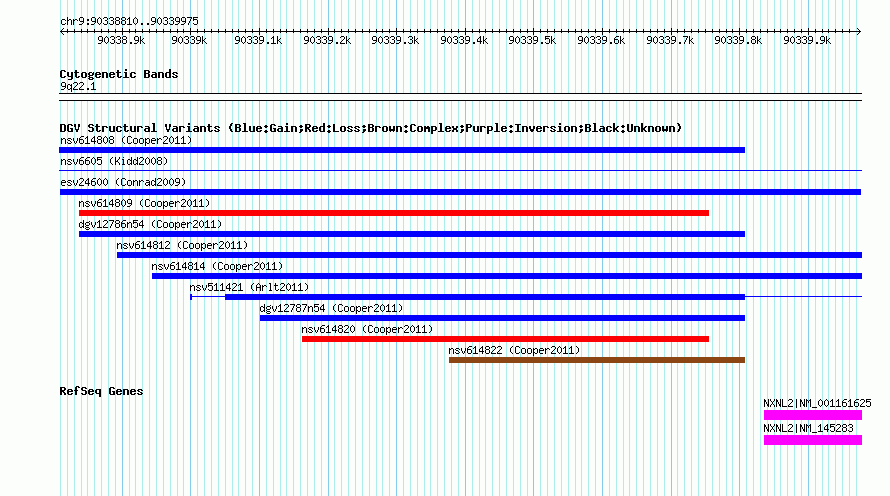Open the nsv511421 (Arlt2011) label
Viewport: 890px width, 496px height.
click(249, 287)
